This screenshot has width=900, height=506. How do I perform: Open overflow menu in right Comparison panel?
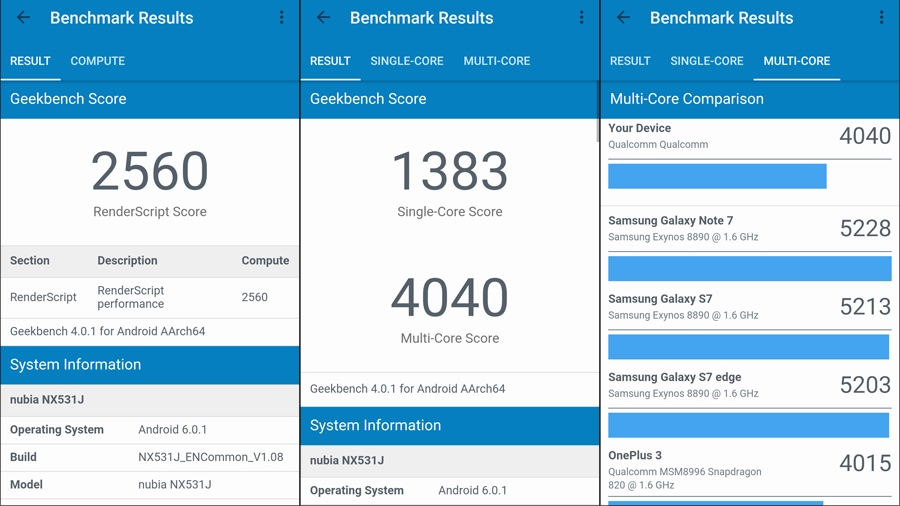(882, 18)
